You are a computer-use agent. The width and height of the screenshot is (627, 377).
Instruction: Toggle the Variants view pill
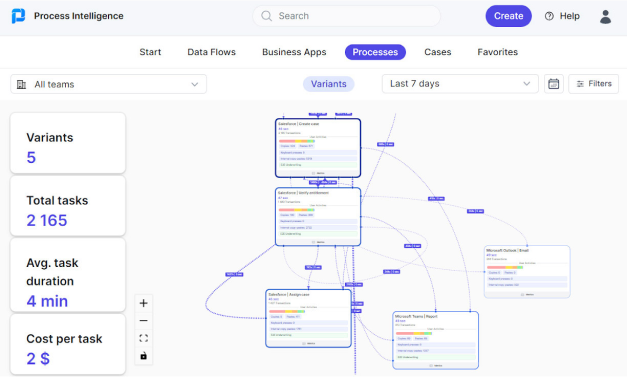tap(329, 84)
